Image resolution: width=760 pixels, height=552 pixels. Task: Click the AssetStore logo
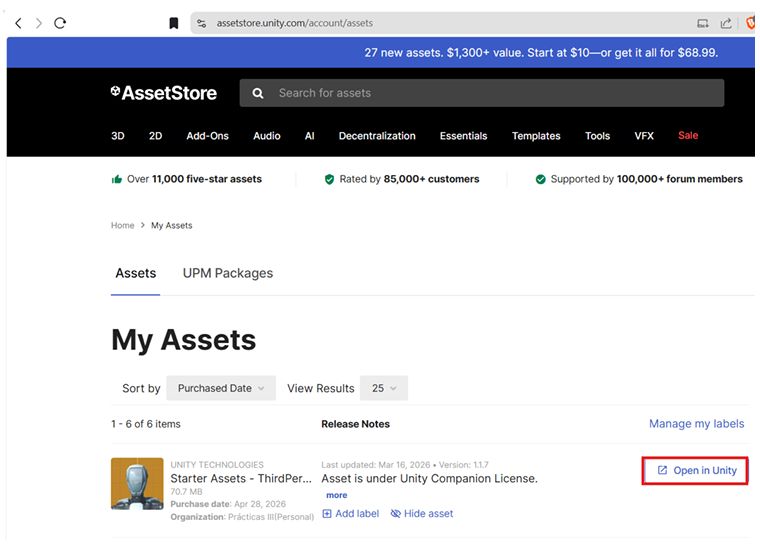click(x=164, y=93)
